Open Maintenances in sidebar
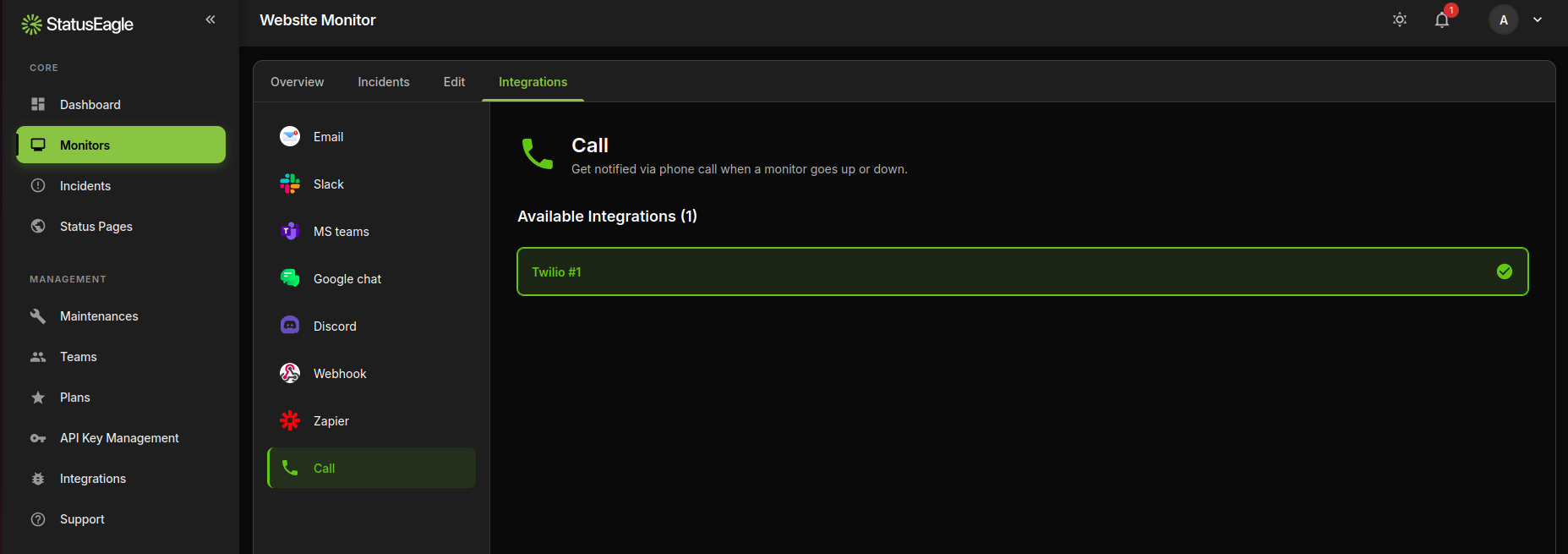 121,315
